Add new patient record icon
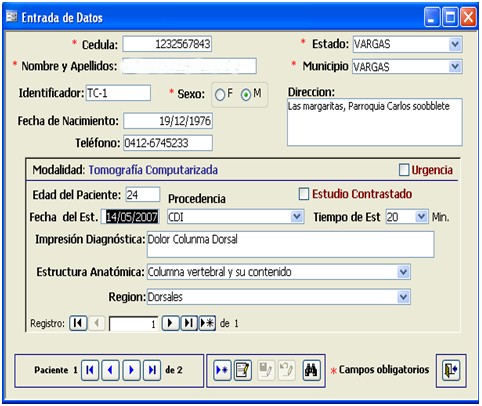 [222, 370]
